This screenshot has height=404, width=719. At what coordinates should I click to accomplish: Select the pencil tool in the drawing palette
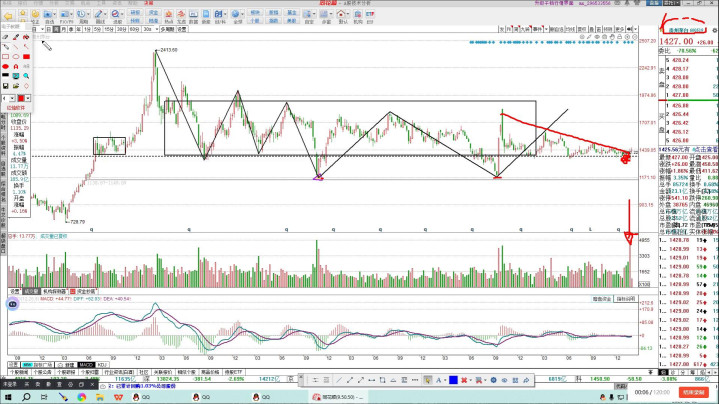tap(8, 47)
